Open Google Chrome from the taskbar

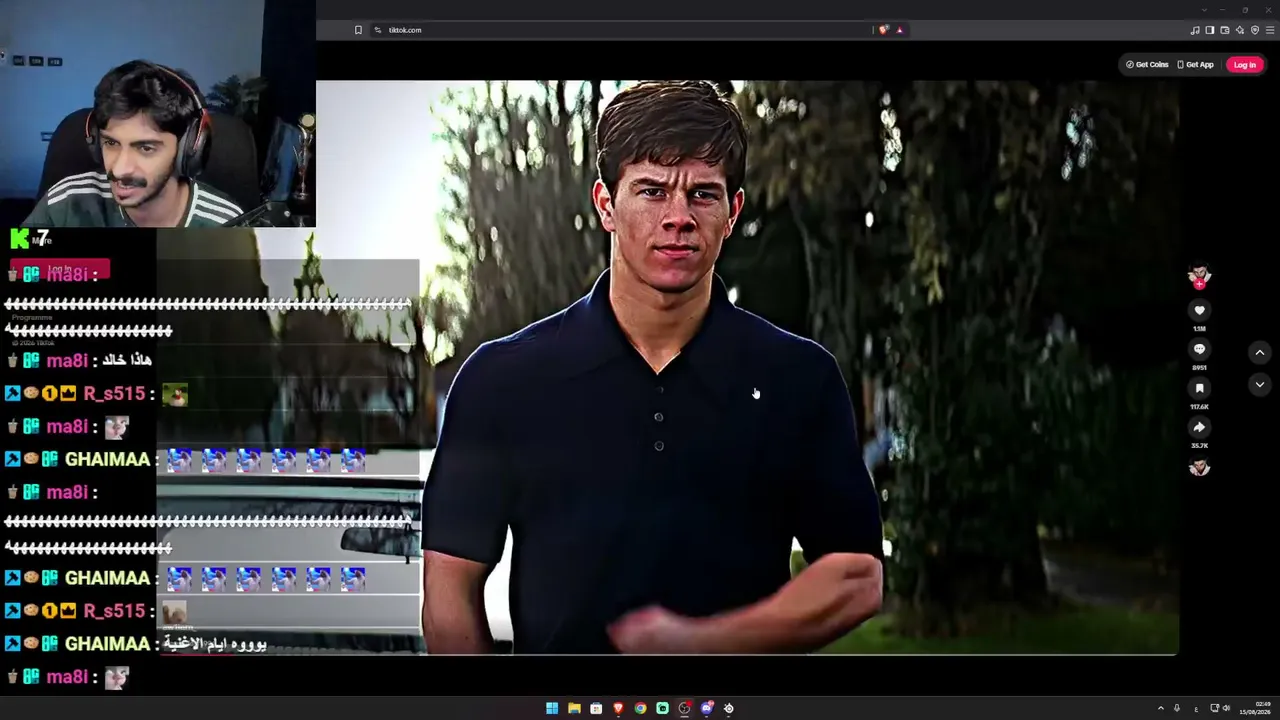640,708
